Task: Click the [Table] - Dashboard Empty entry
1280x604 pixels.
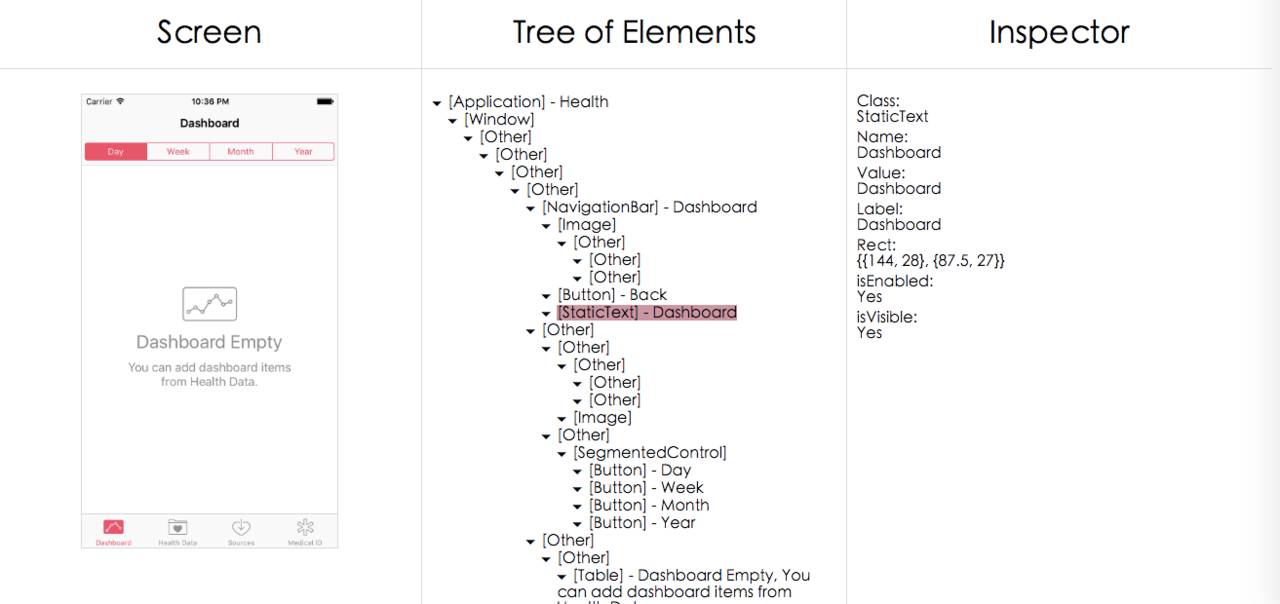Action: [x=684, y=584]
